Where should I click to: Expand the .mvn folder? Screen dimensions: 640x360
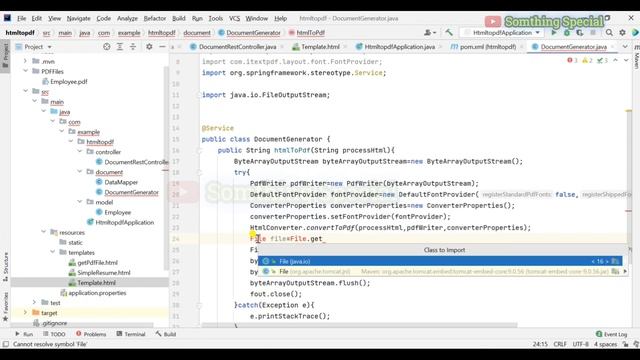click(x=25, y=61)
